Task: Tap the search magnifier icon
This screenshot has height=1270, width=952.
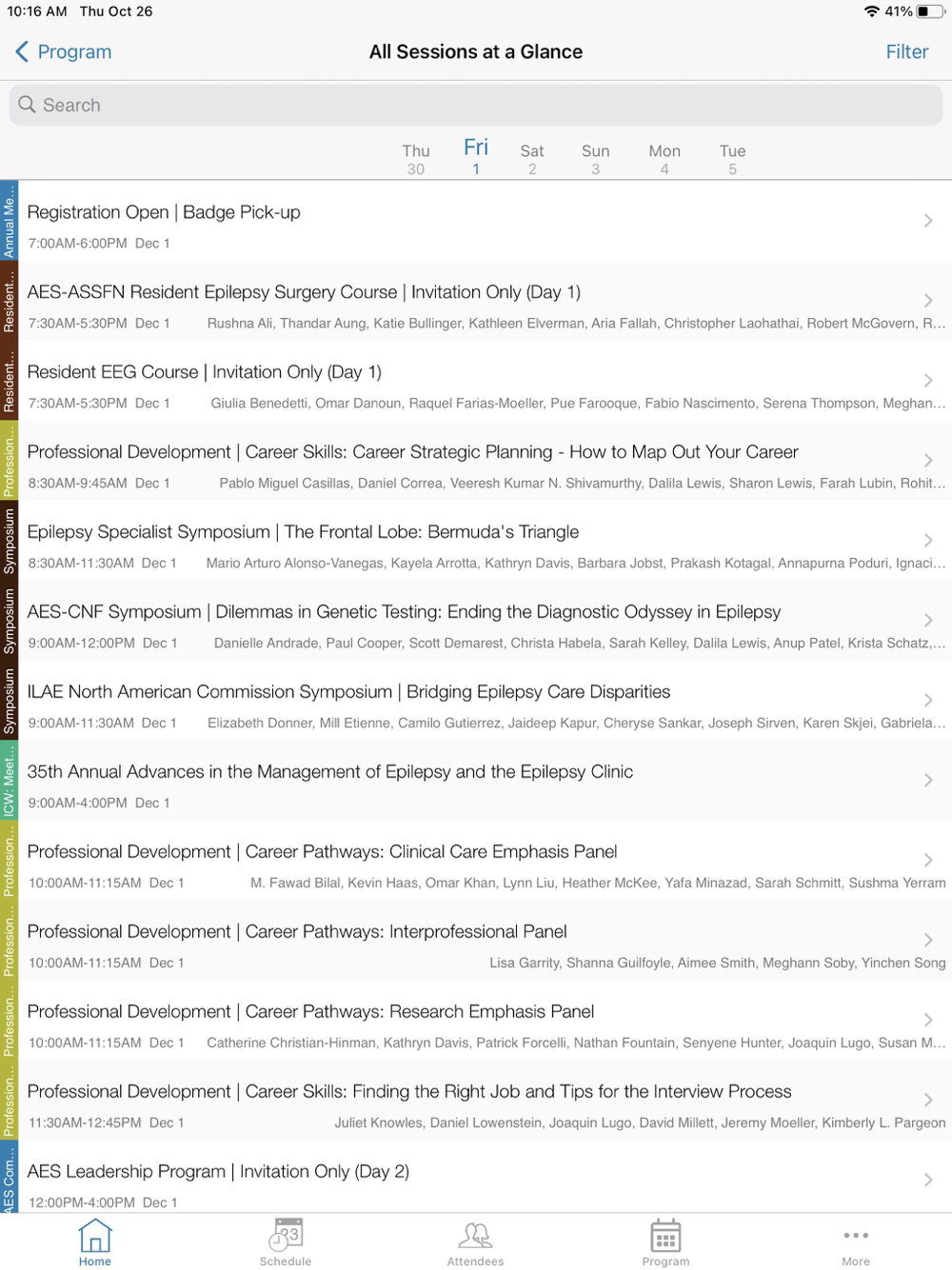Action: tap(27, 105)
